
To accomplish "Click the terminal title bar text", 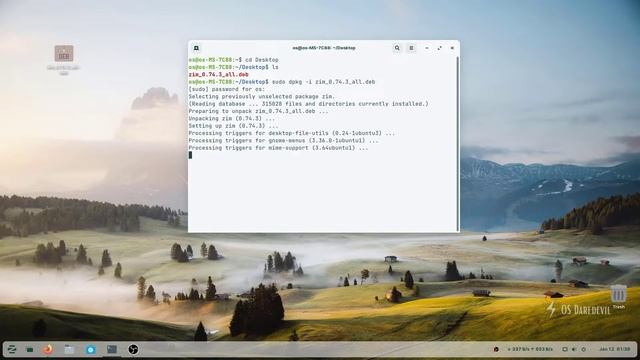I will (324, 48).
